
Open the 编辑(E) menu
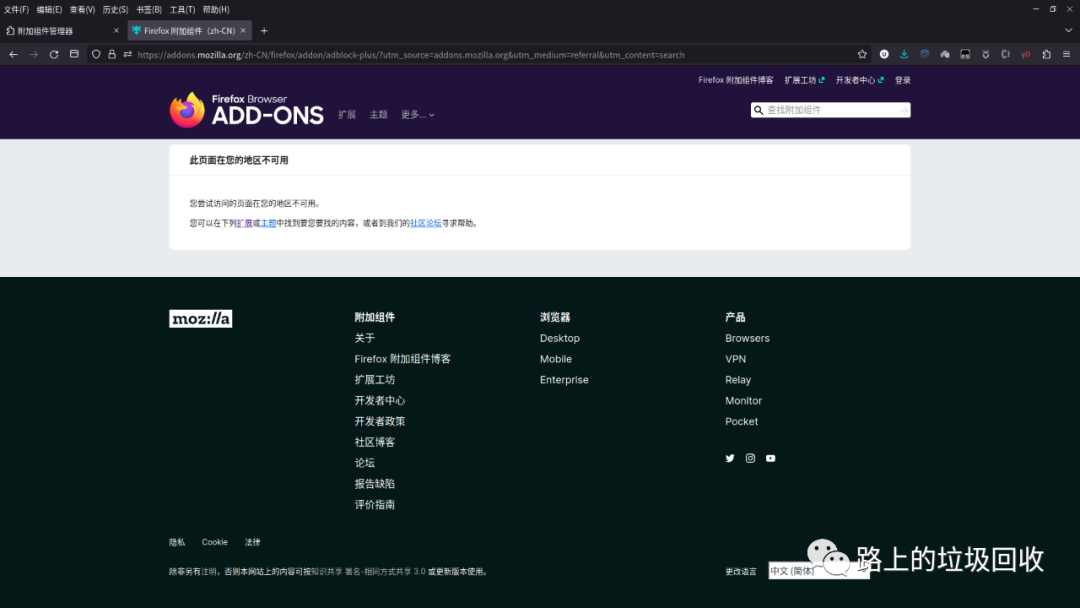click(x=49, y=10)
